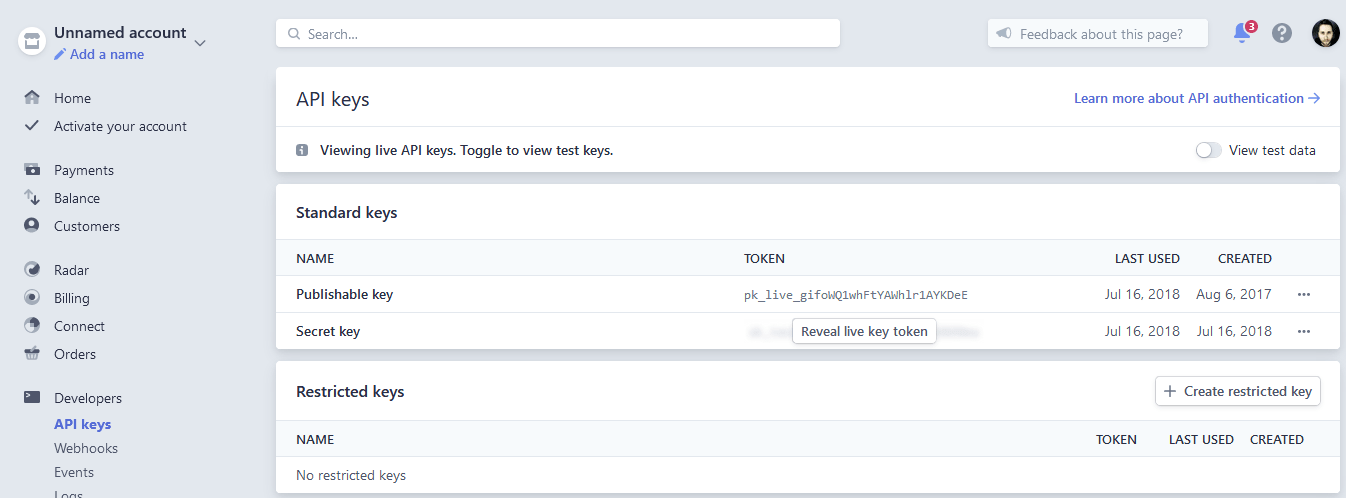
Task: Click the Customers person icon
Action: 32,226
